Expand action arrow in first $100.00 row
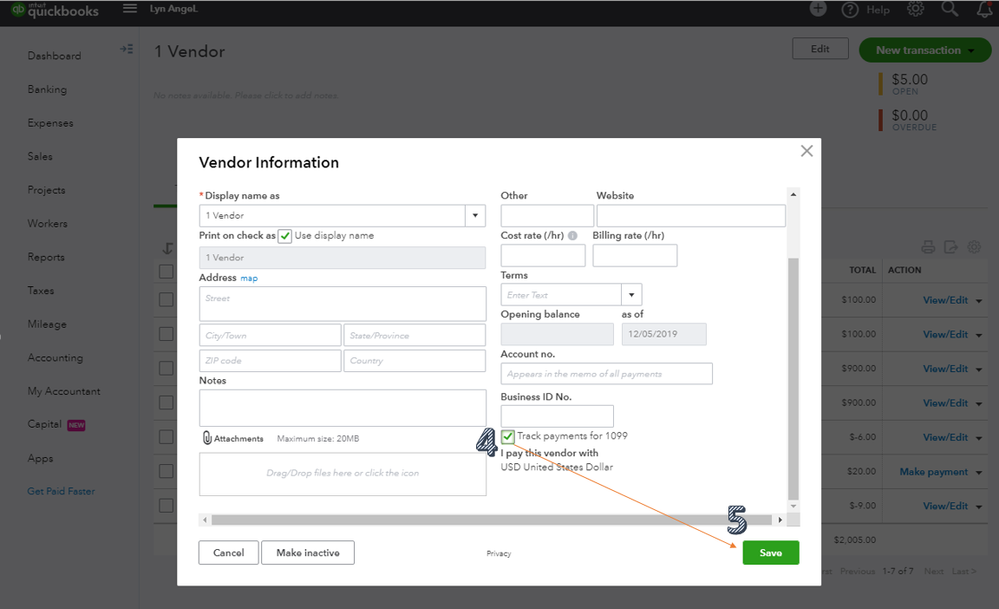Viewport: 999px width, 609px height. (979, 301)
